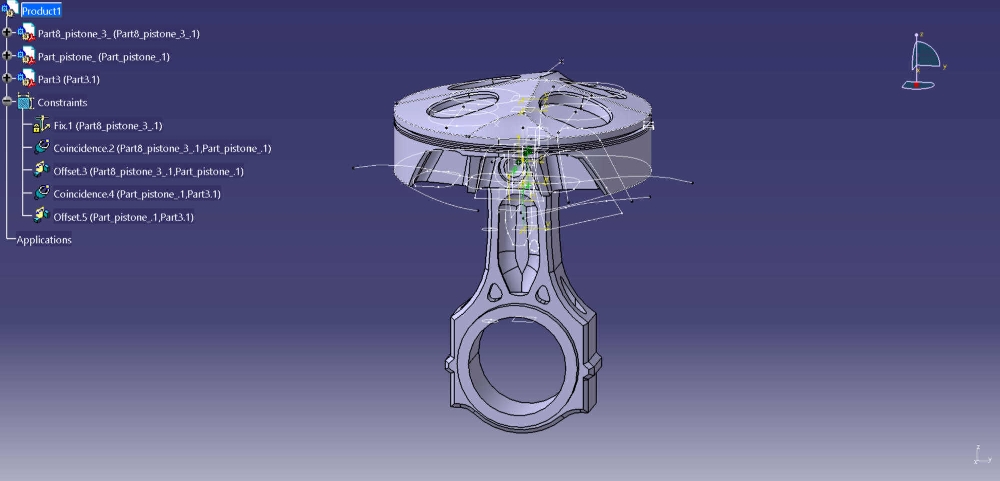Expand the Part3 (Part3.1) node
Image resolution: width=1000 pixels, height=481 pixels.
(7, 78)
